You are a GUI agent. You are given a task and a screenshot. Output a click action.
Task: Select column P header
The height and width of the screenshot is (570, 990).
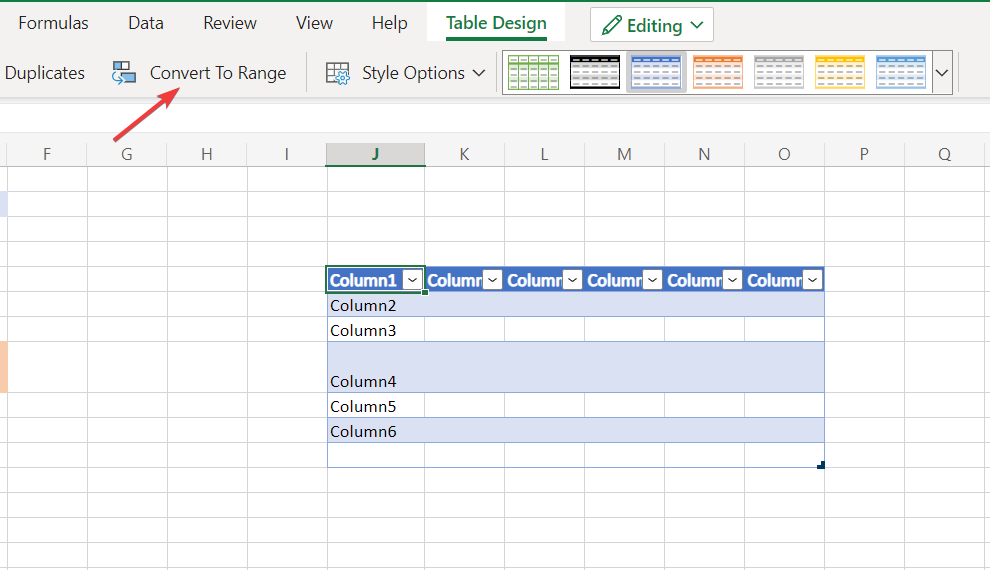tap(864, 154)
